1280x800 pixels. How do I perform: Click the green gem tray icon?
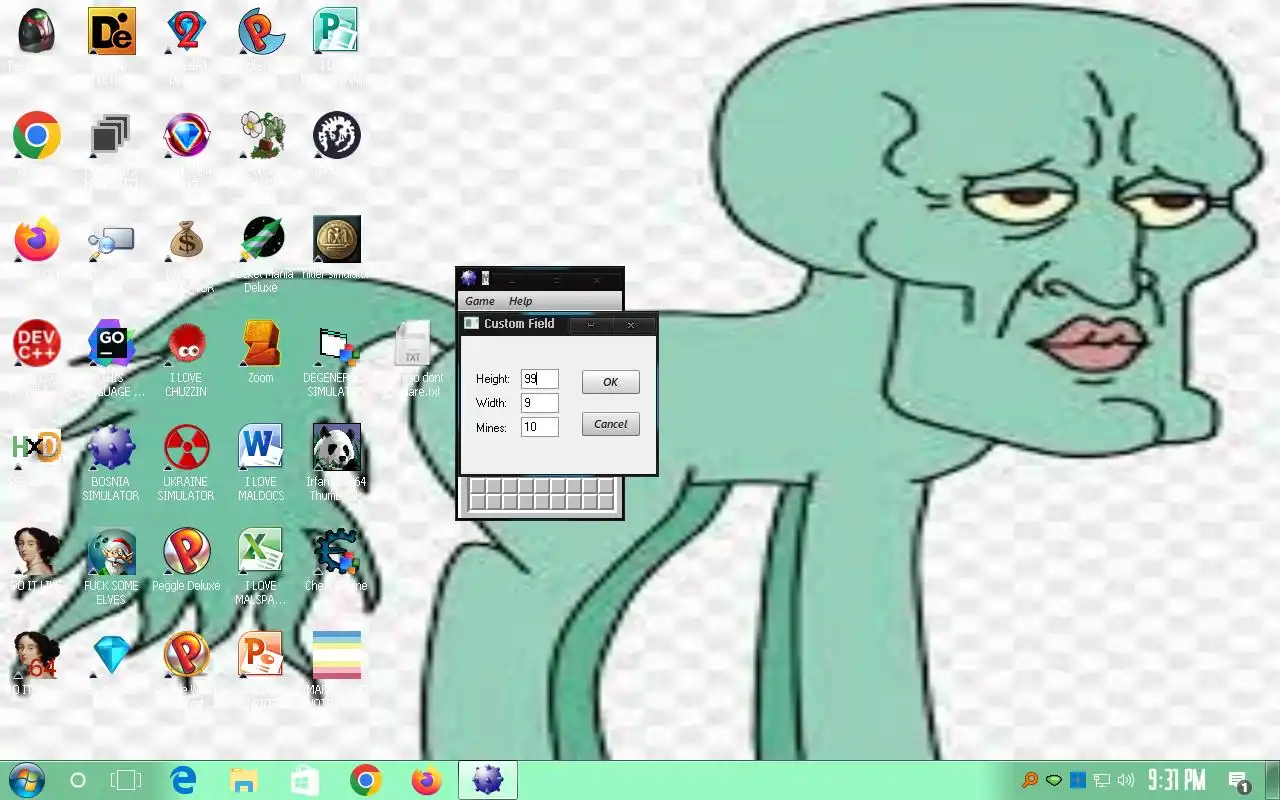tap(1054, 780)
